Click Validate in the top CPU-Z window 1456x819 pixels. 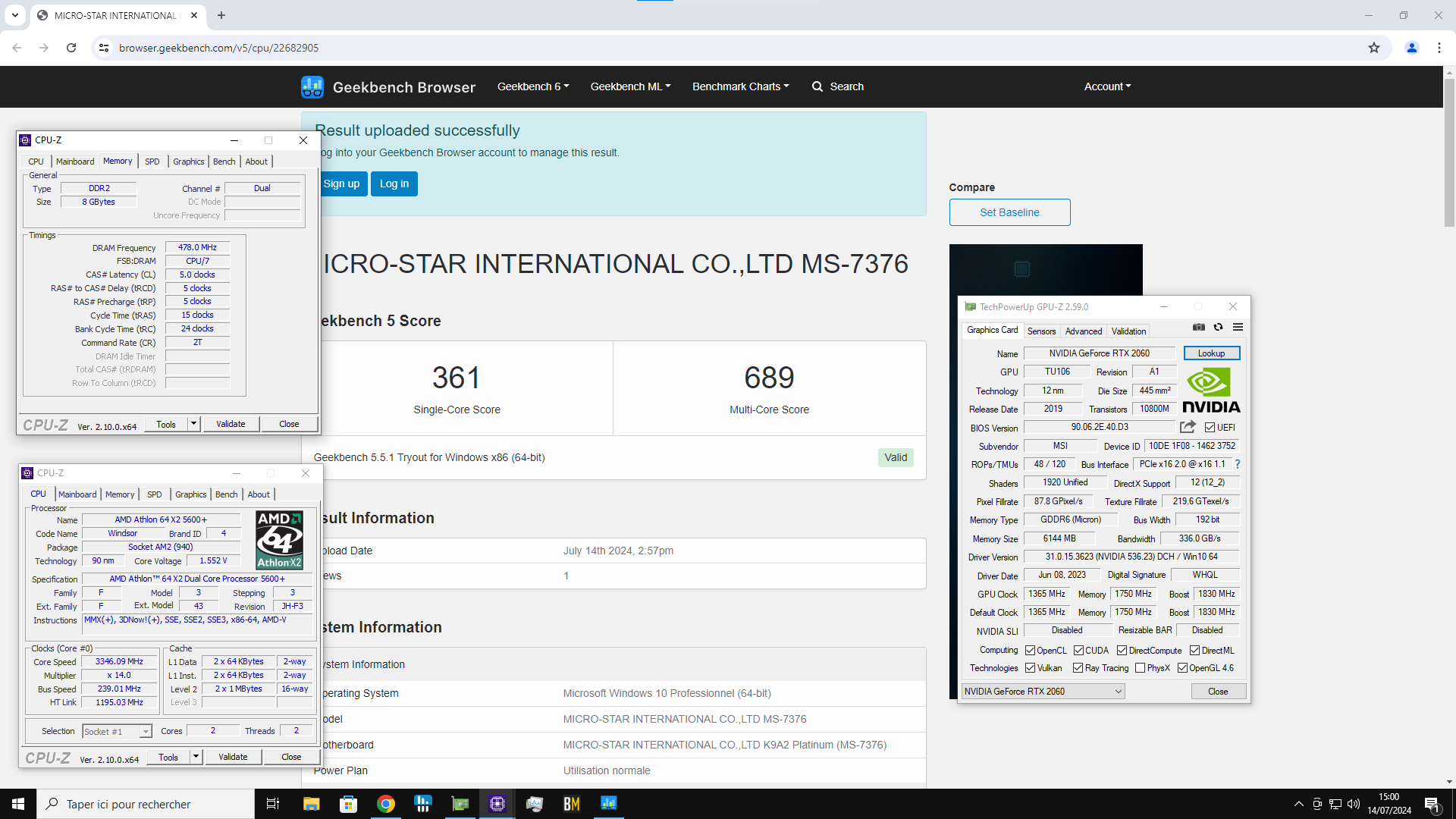(x=231, y=424)
